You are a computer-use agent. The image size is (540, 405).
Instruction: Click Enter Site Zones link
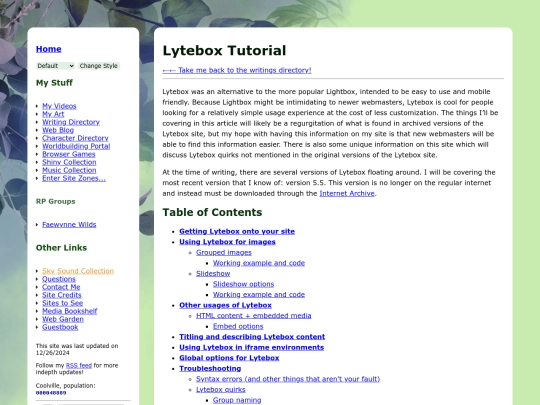tap(74, 178)
